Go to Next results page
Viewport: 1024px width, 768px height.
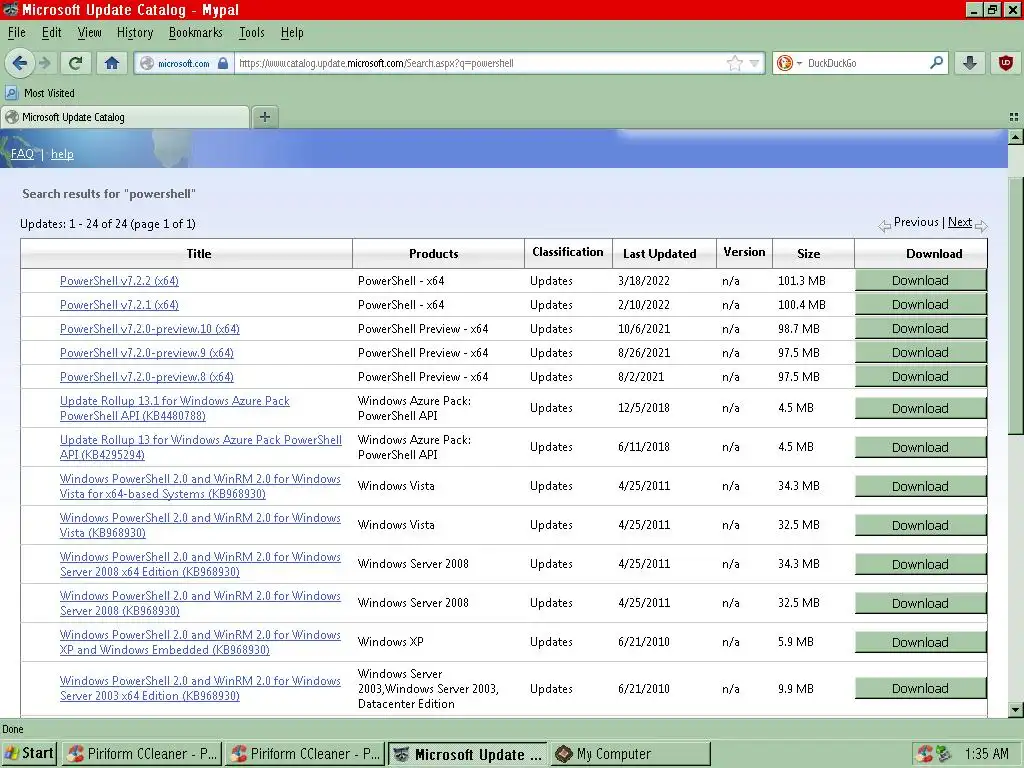(x=959, y=222)
